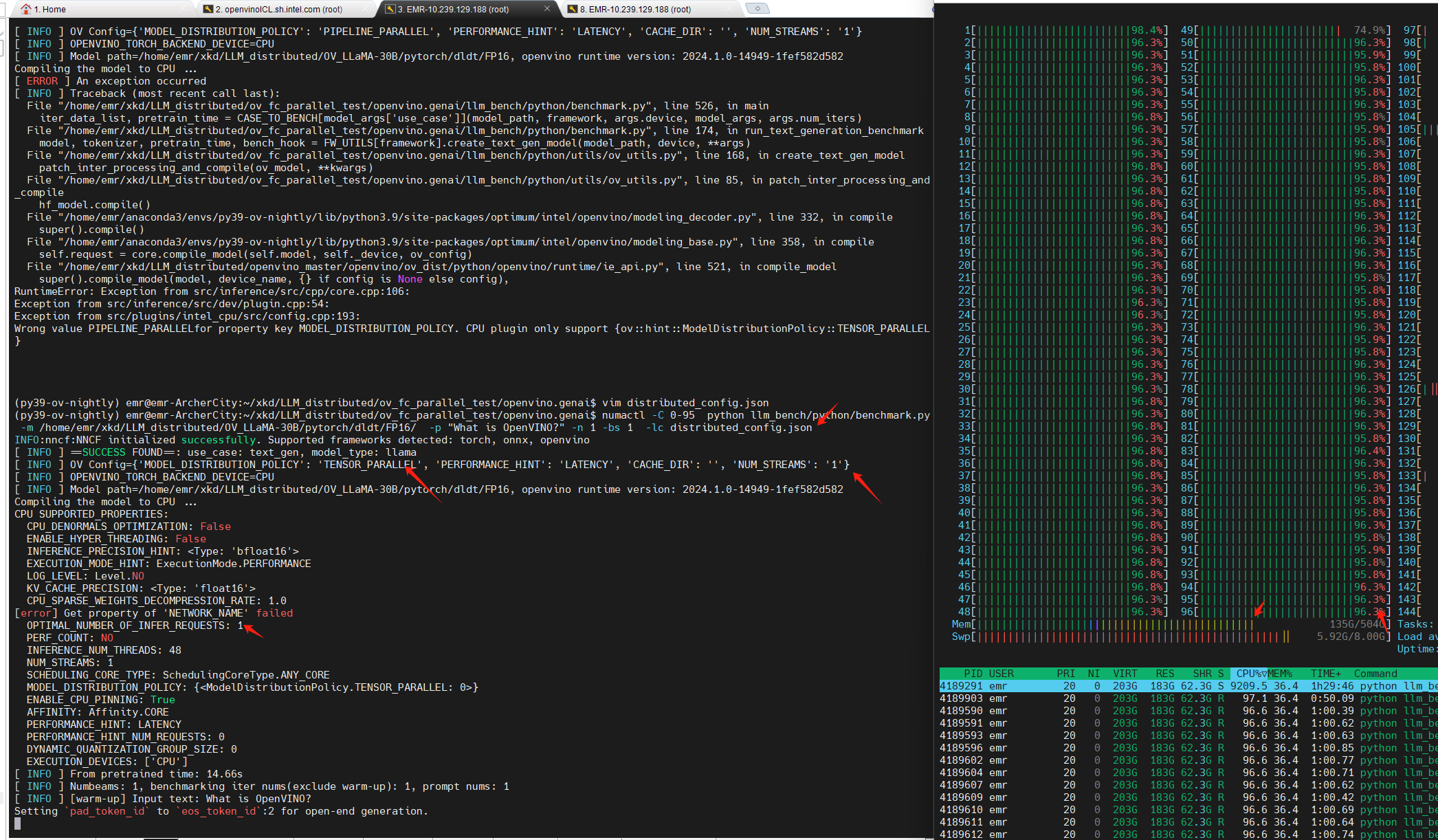This screenshot has height=840, width=1438.
Task: Click the SSH icon on openvinoICL tab
Action: [208, 9]
